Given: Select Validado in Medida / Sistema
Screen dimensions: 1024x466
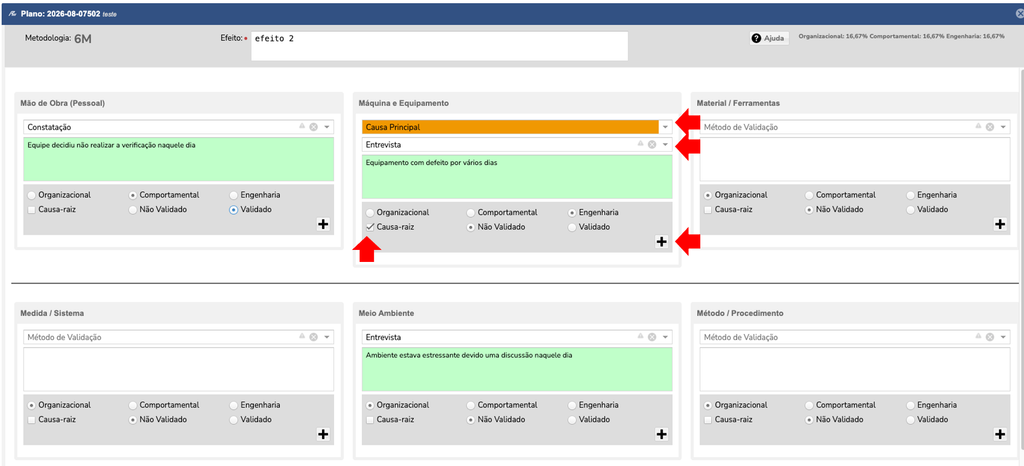Looking at the screenshot, I should point(234,420).
